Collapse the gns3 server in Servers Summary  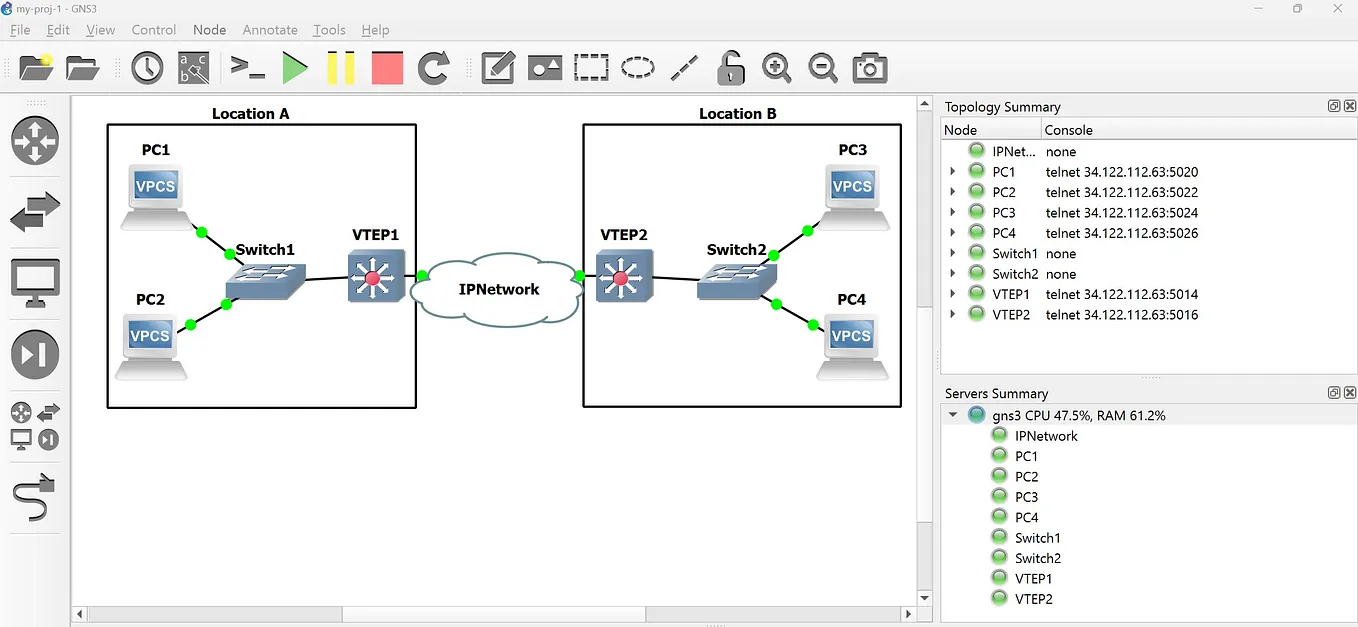952,414
